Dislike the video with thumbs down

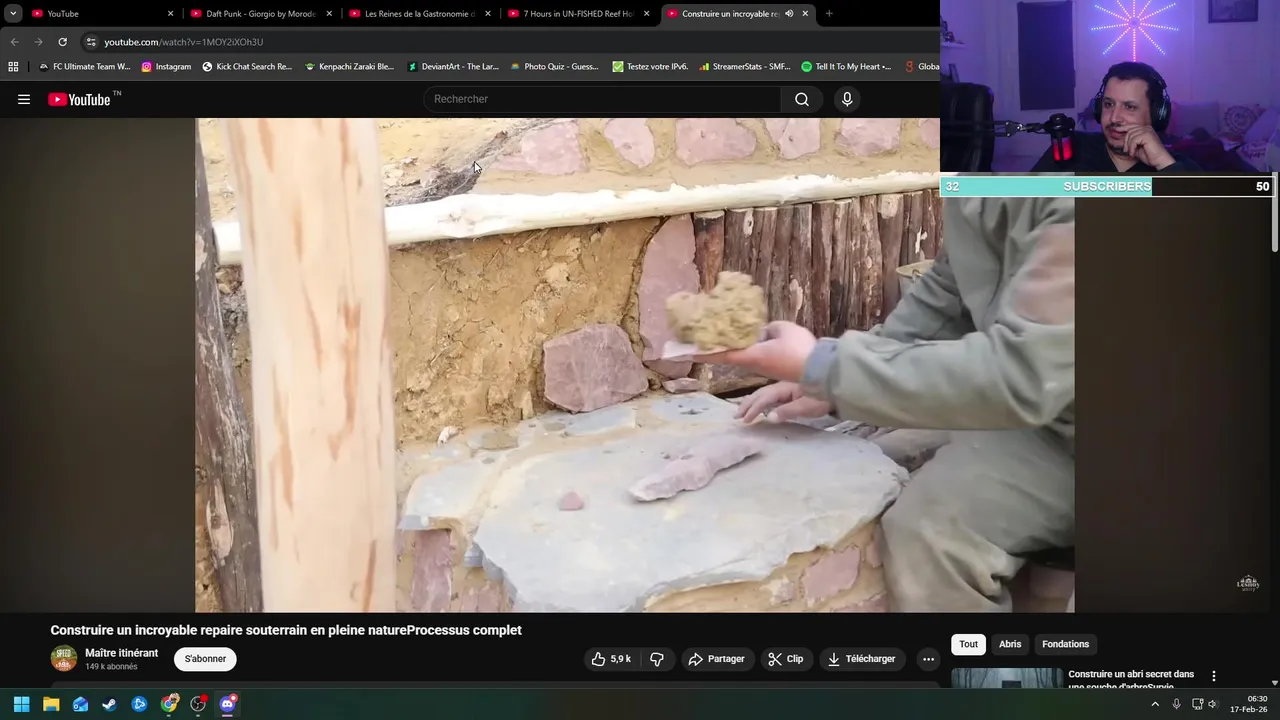(657, 659)
